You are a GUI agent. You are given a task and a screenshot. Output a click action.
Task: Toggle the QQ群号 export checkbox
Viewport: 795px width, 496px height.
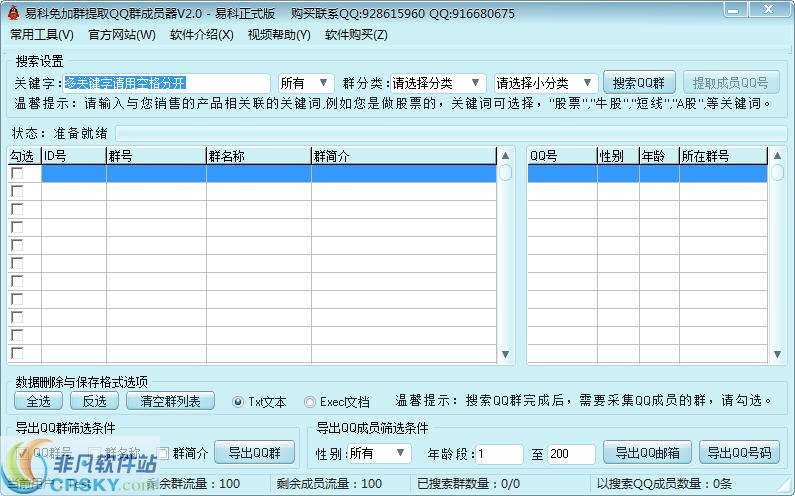(x=23, y=452)
